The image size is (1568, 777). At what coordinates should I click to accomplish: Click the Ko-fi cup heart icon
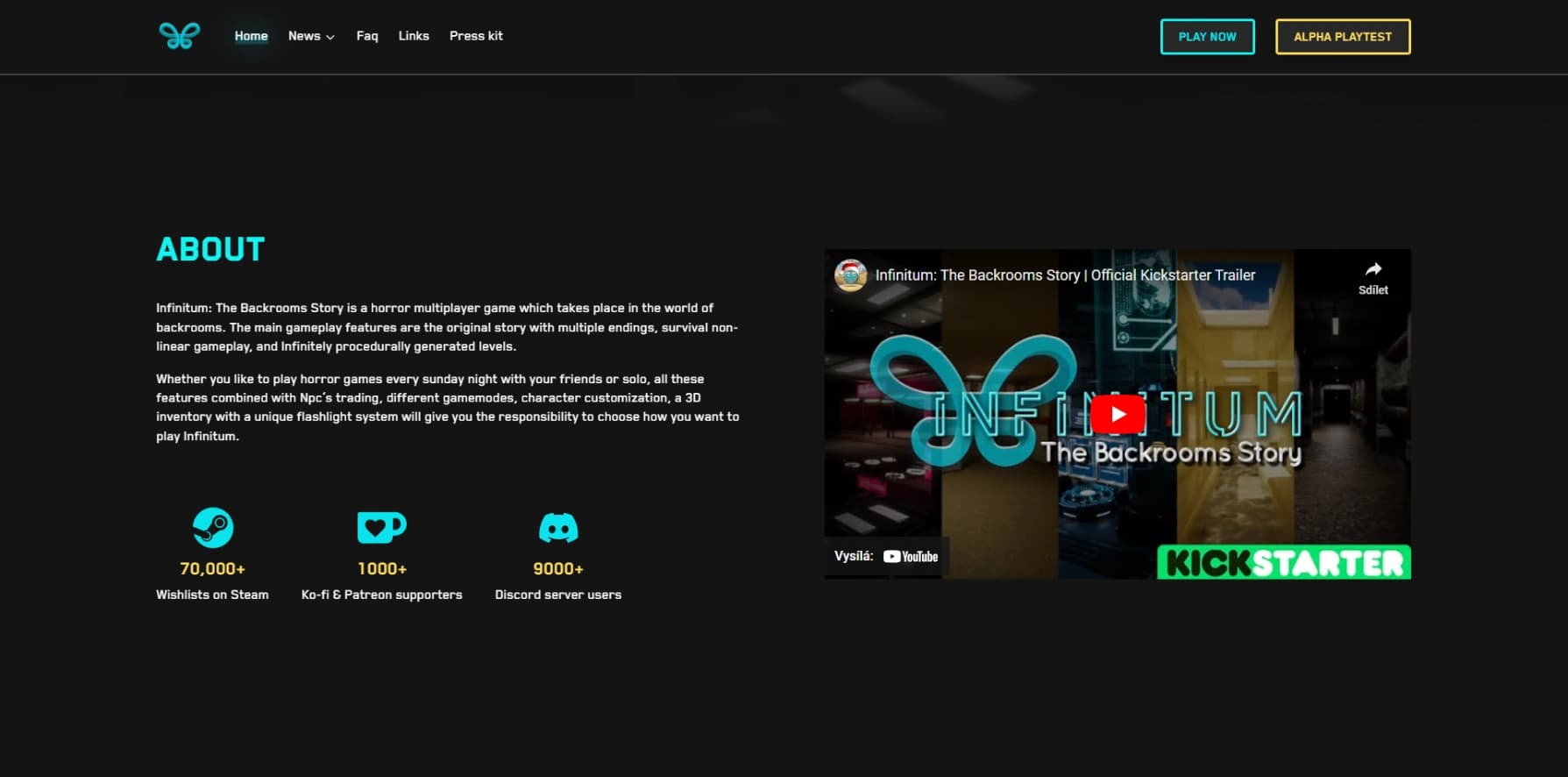pyautogui.click(x=381, y=527)
